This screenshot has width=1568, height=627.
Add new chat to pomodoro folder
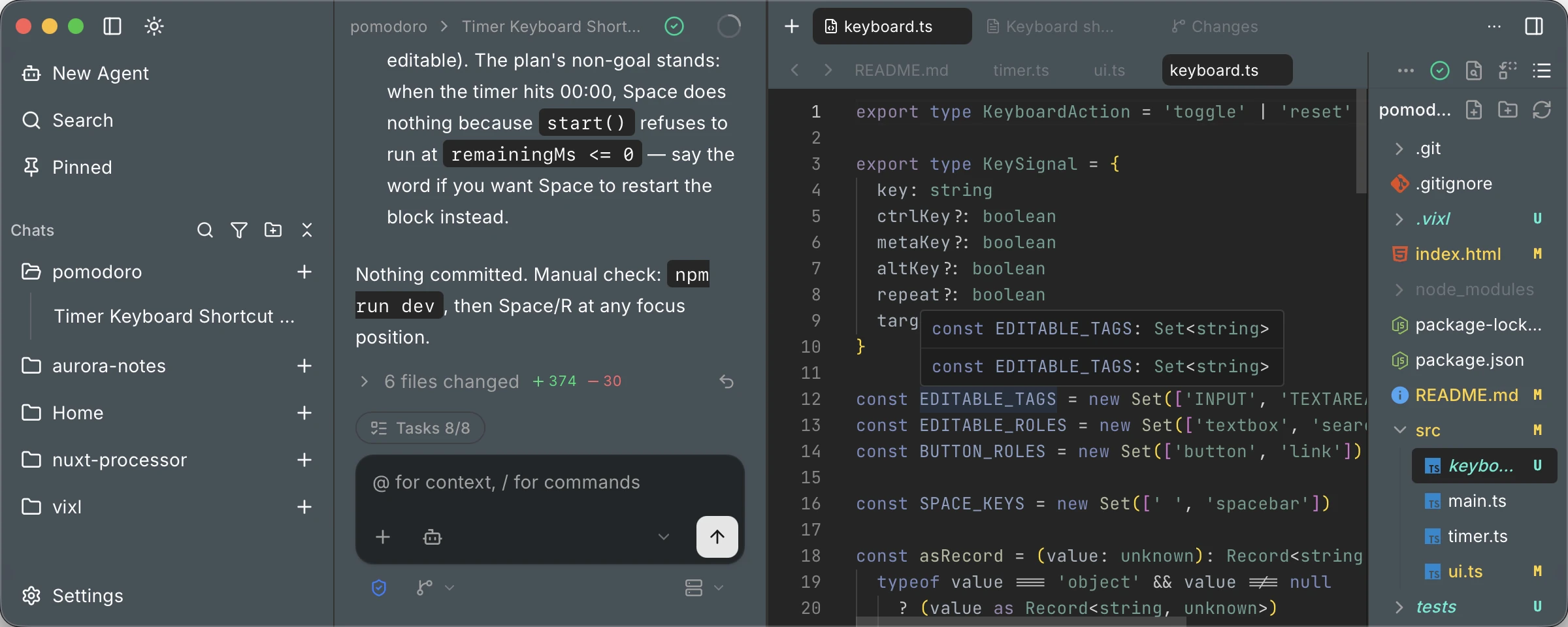pyautogui.click(x=304, y=272)
